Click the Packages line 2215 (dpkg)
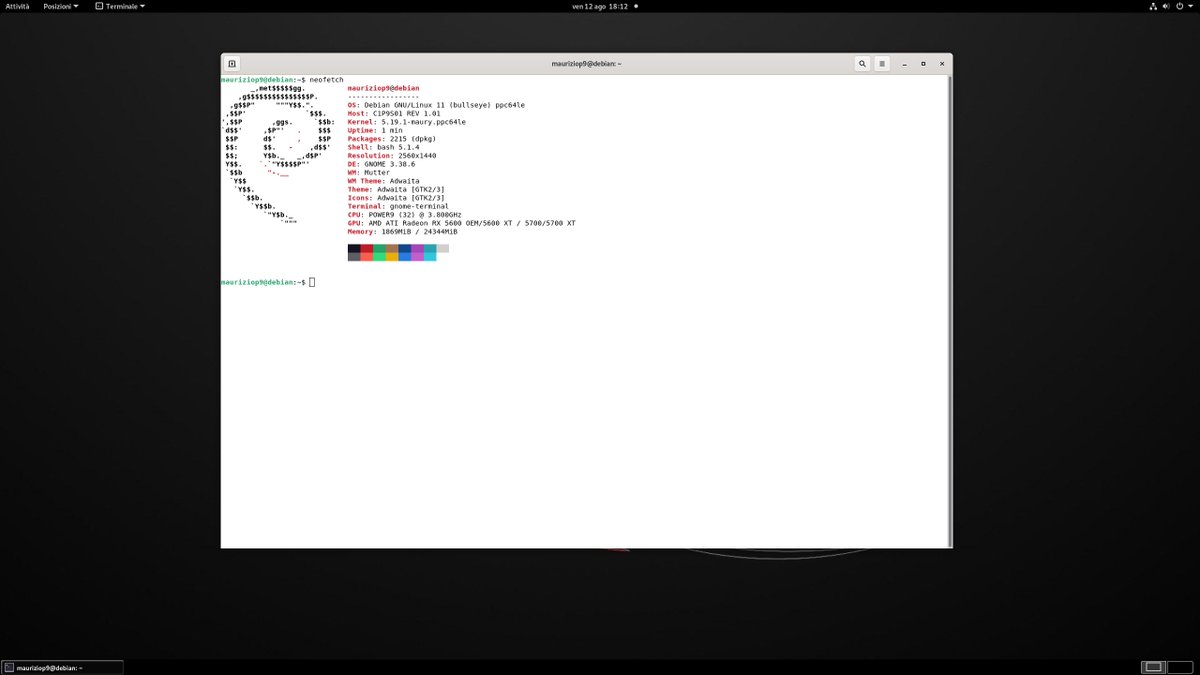 click(392, 139)
